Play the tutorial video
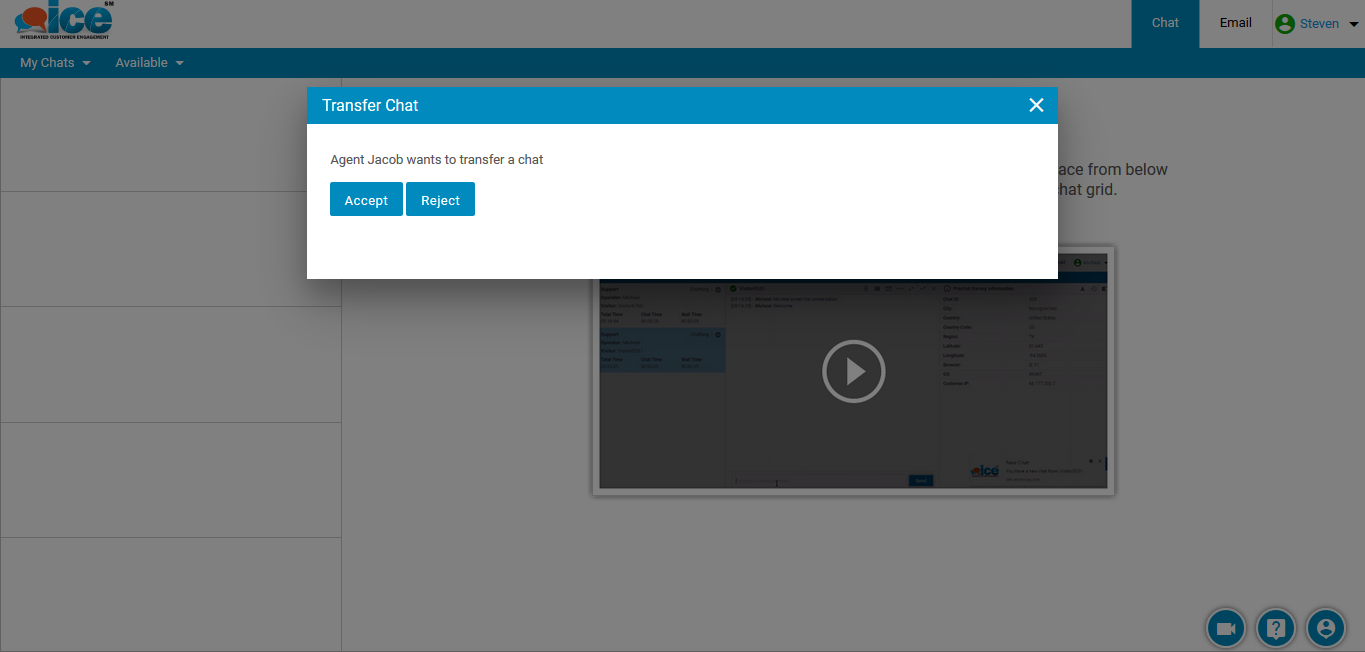This screenshot has width=1365, height=652. (853, 371)
